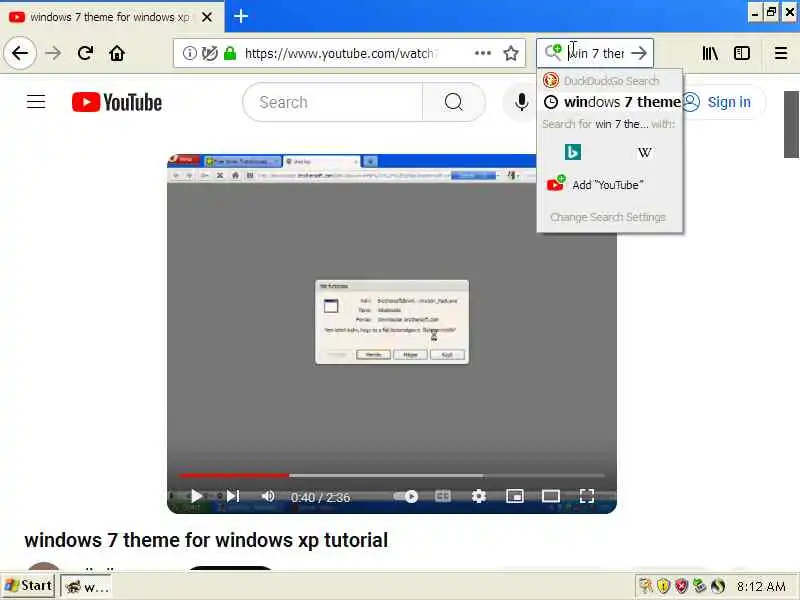This screenshot has width=800, height=600.
Task: Seek on the video progress bar
Action: (x=392, y=475)
